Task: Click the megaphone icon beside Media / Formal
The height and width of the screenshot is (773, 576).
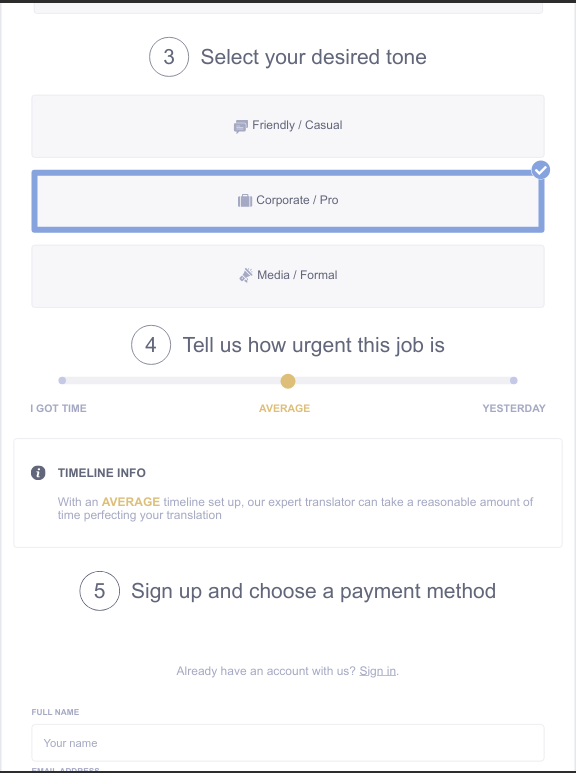Action: point(246,275)
